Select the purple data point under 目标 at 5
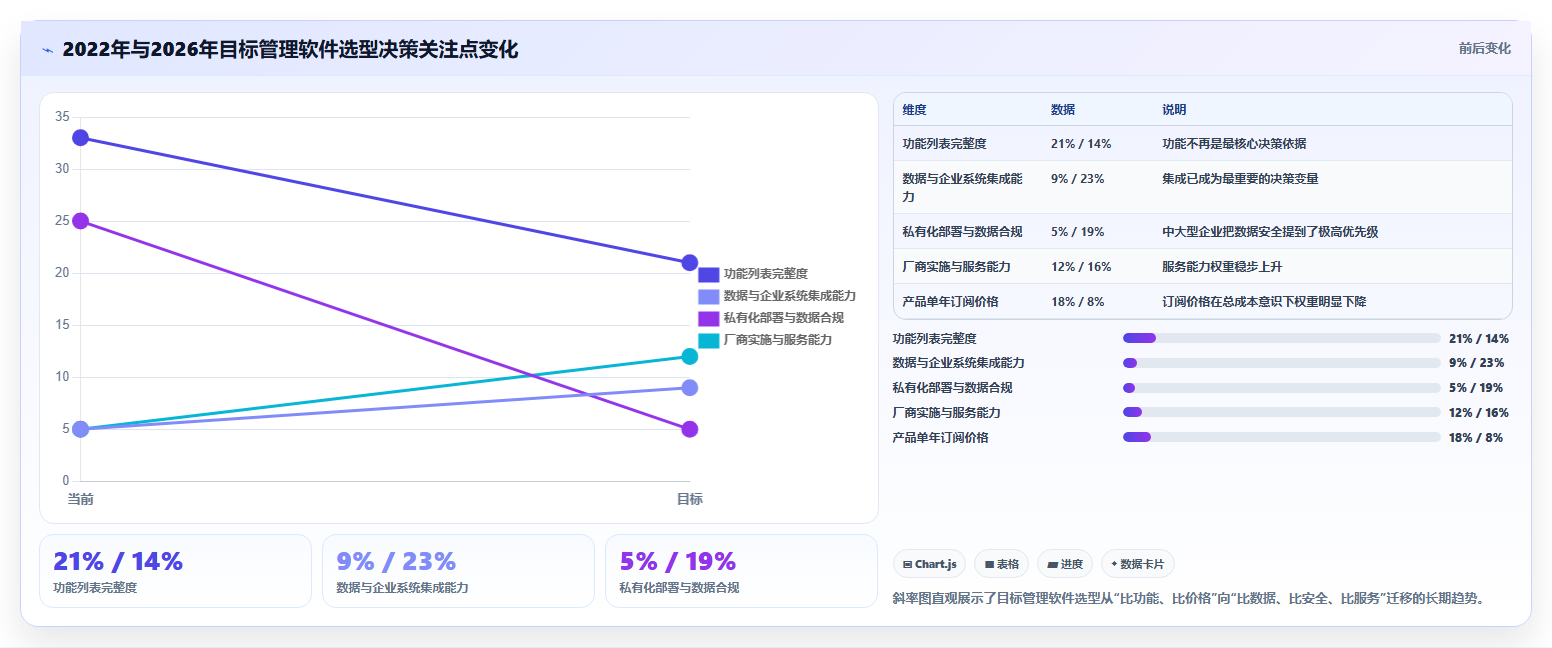Screen dimensions: 1552x648 click(x=689, y=429)
